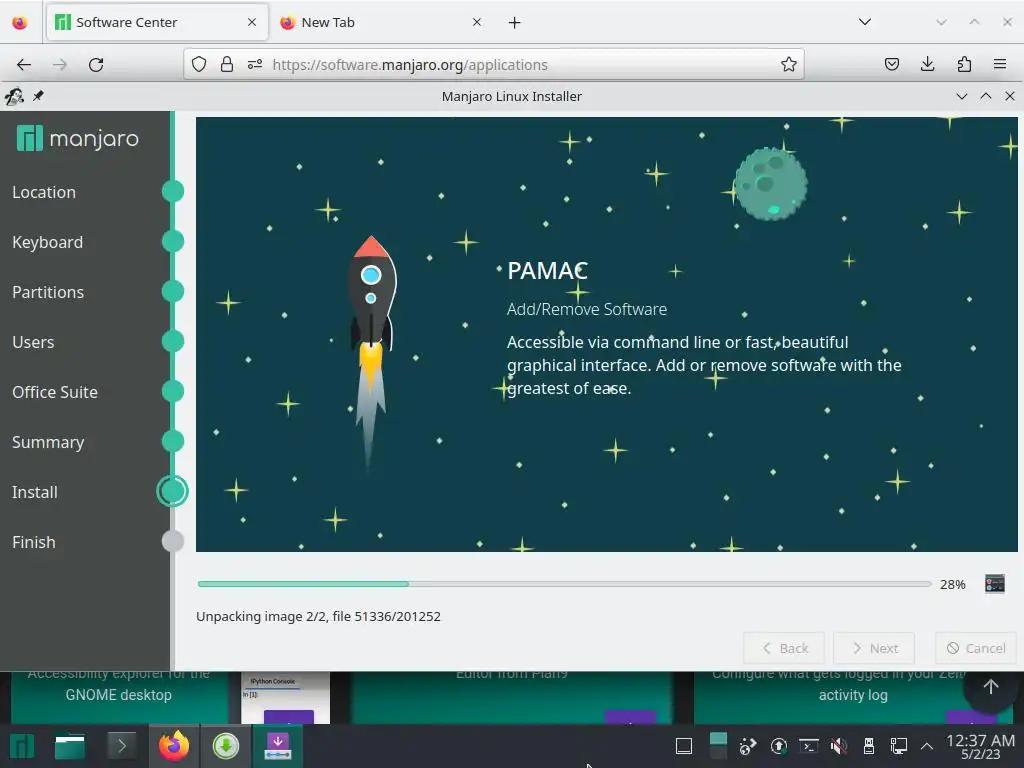Click the manjaro logo in sidebar

pos(78,138)
